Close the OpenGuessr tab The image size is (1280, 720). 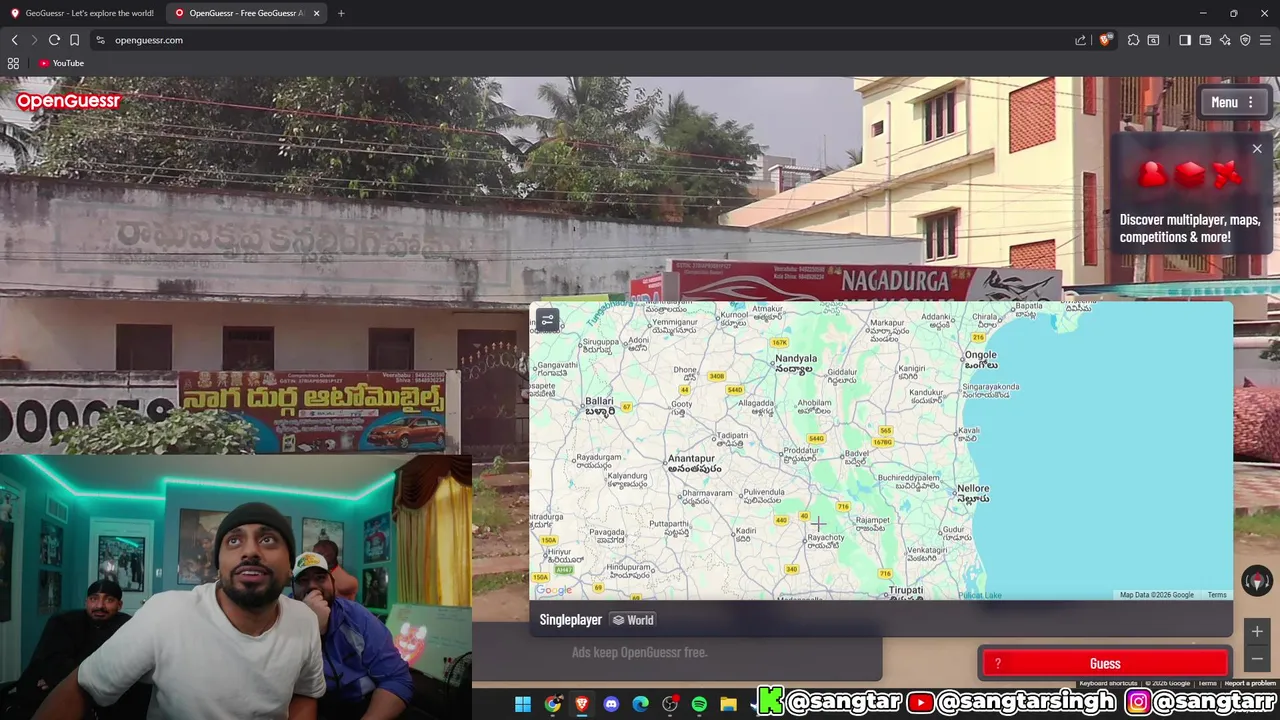[317, 13]
